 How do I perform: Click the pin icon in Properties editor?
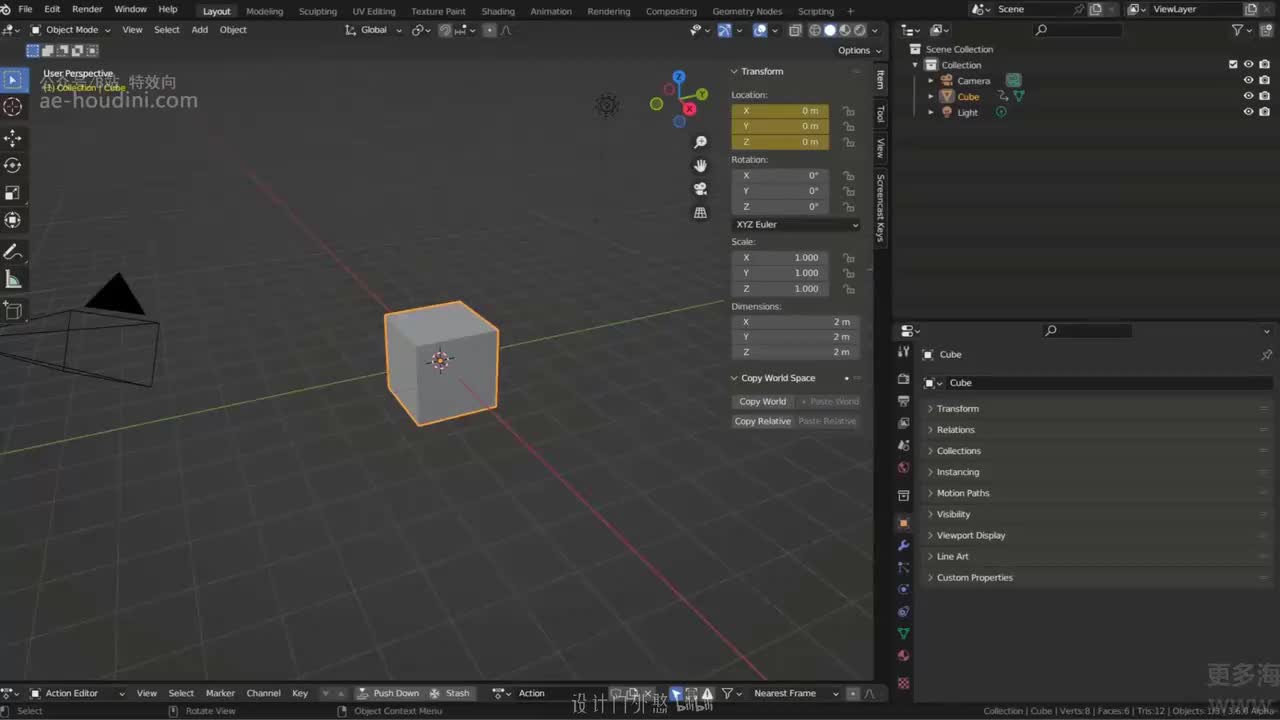[1266, 355]
